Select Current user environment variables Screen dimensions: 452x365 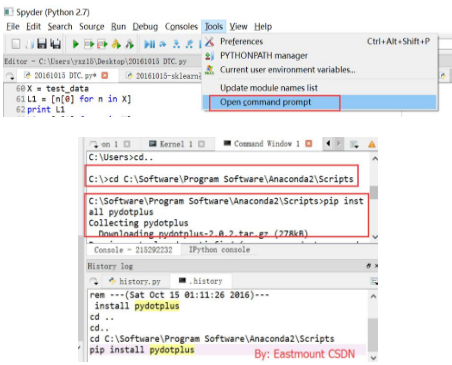click(319, 70)
